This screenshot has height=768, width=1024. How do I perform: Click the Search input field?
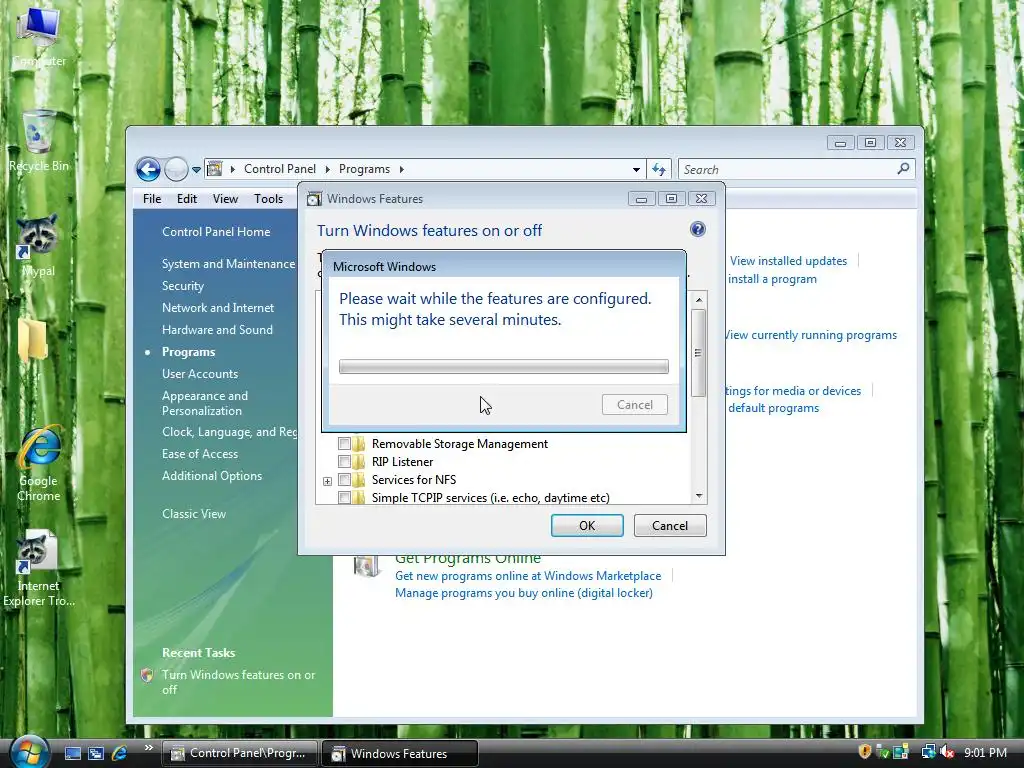(x=787, y=170)
